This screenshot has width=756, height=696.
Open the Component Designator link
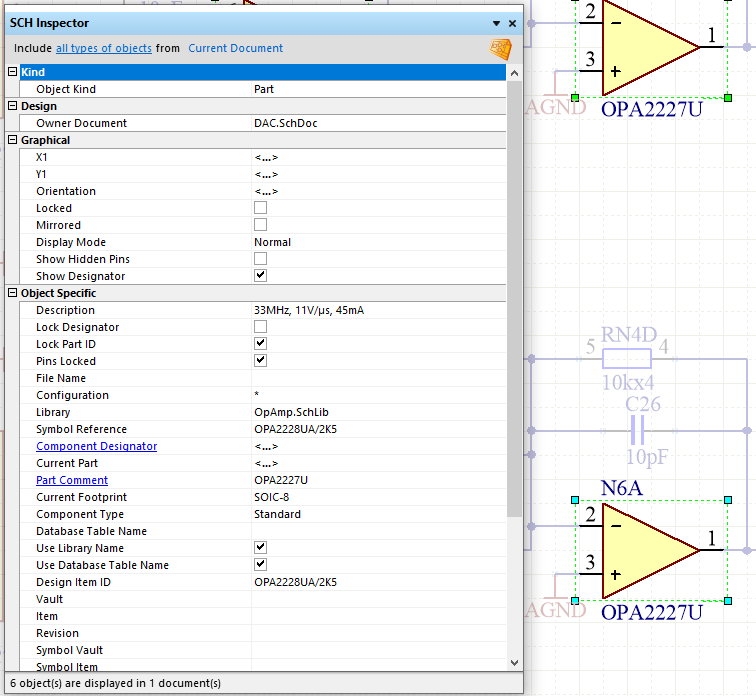pyautogui.click(x=96, y=446)
